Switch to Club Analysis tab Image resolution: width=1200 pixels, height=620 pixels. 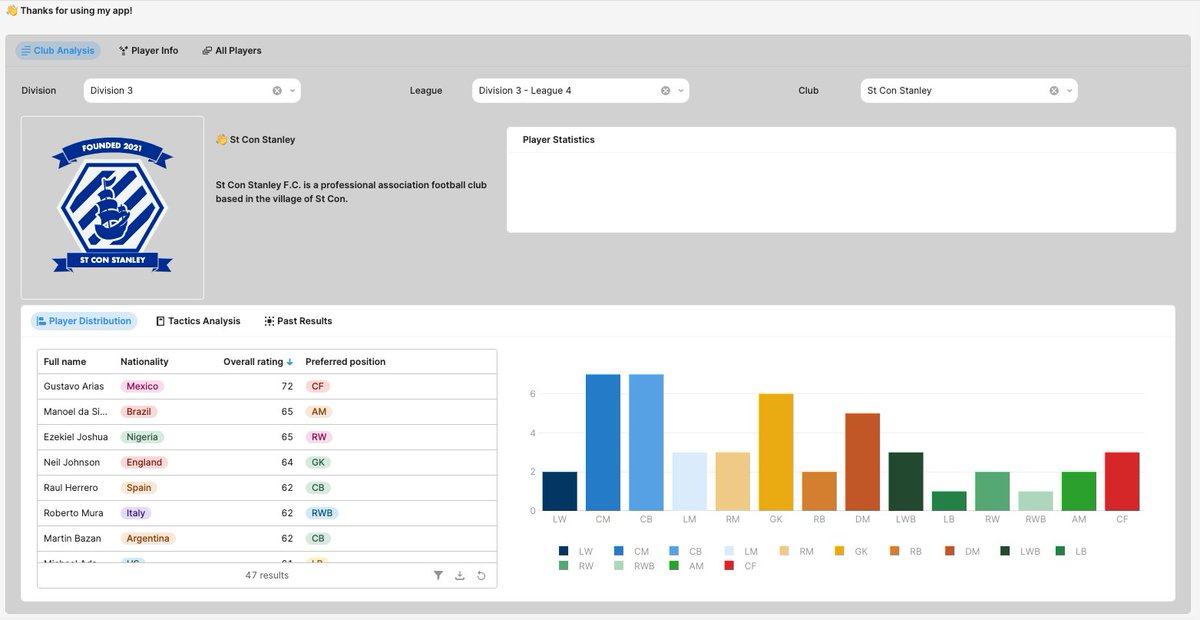point(58,50)
